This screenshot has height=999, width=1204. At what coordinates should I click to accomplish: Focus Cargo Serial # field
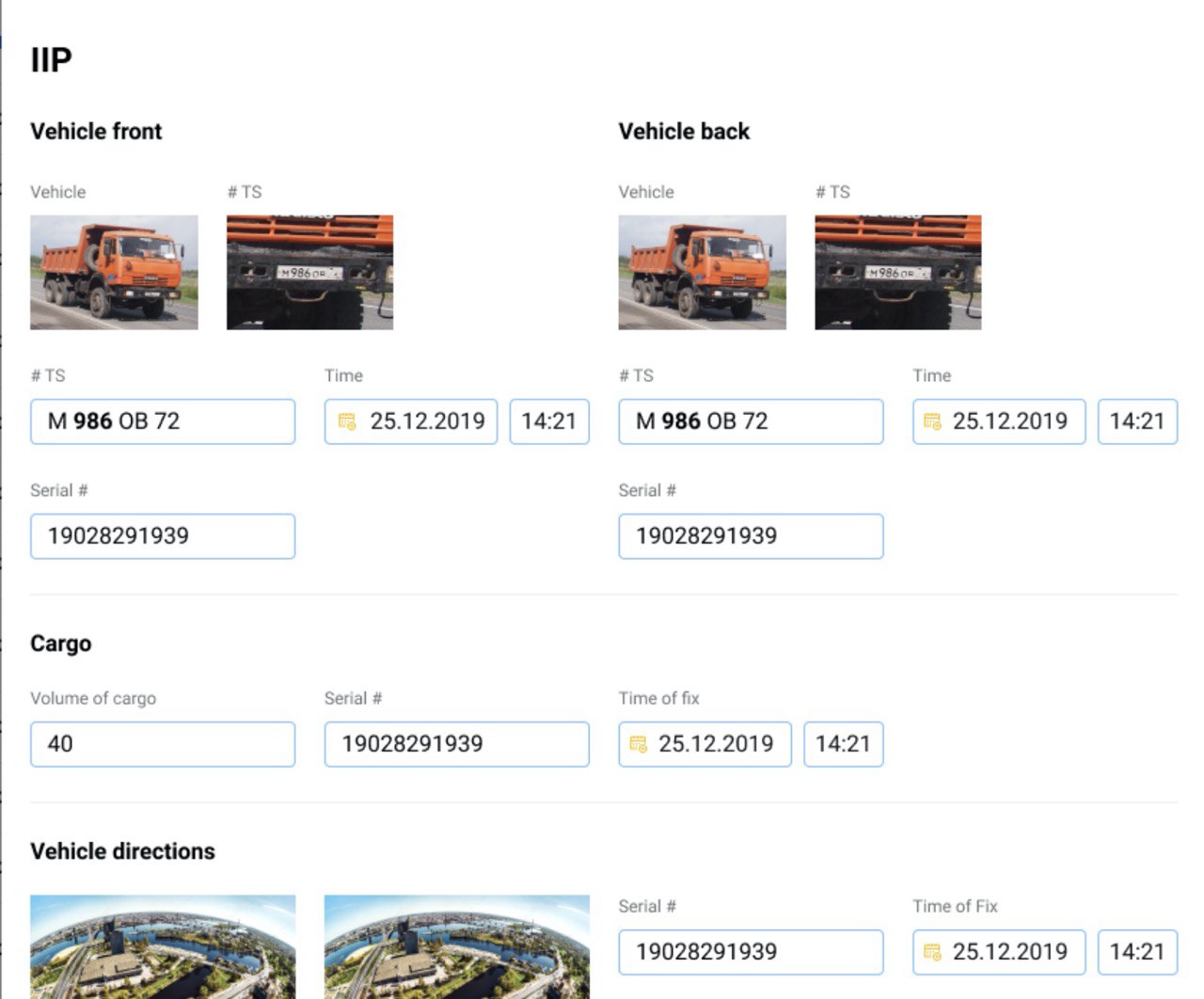[x=456, y=744]
